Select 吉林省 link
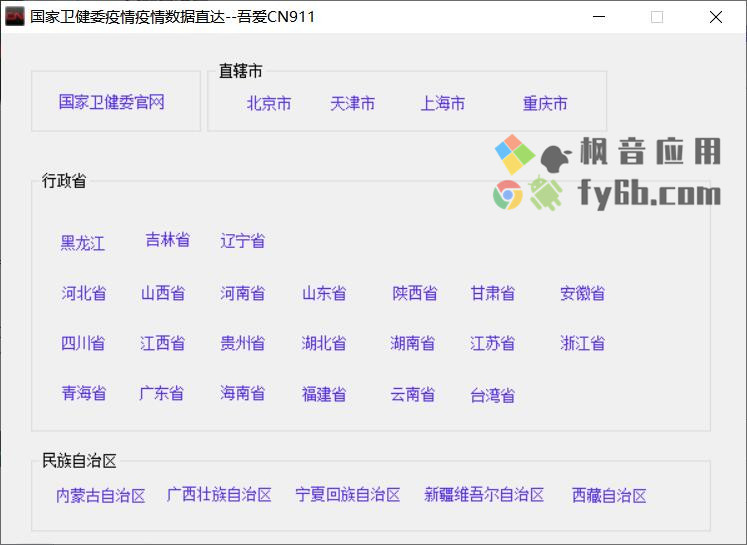Screen dimensions: 747x545 [168, 240]
